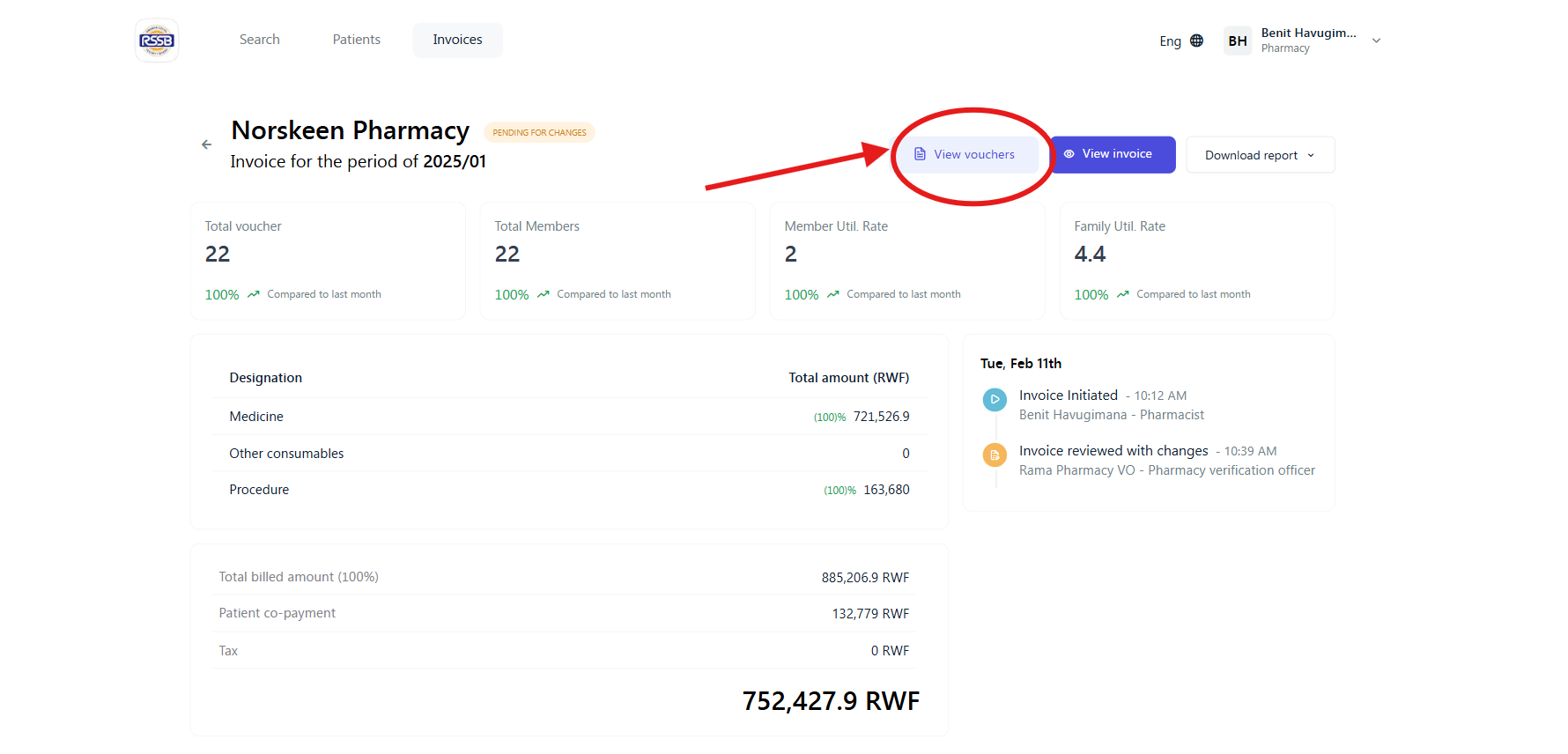Click the Total voucher value 22
The height and width of the screenshot is (754, 1568).
[218, 255]
